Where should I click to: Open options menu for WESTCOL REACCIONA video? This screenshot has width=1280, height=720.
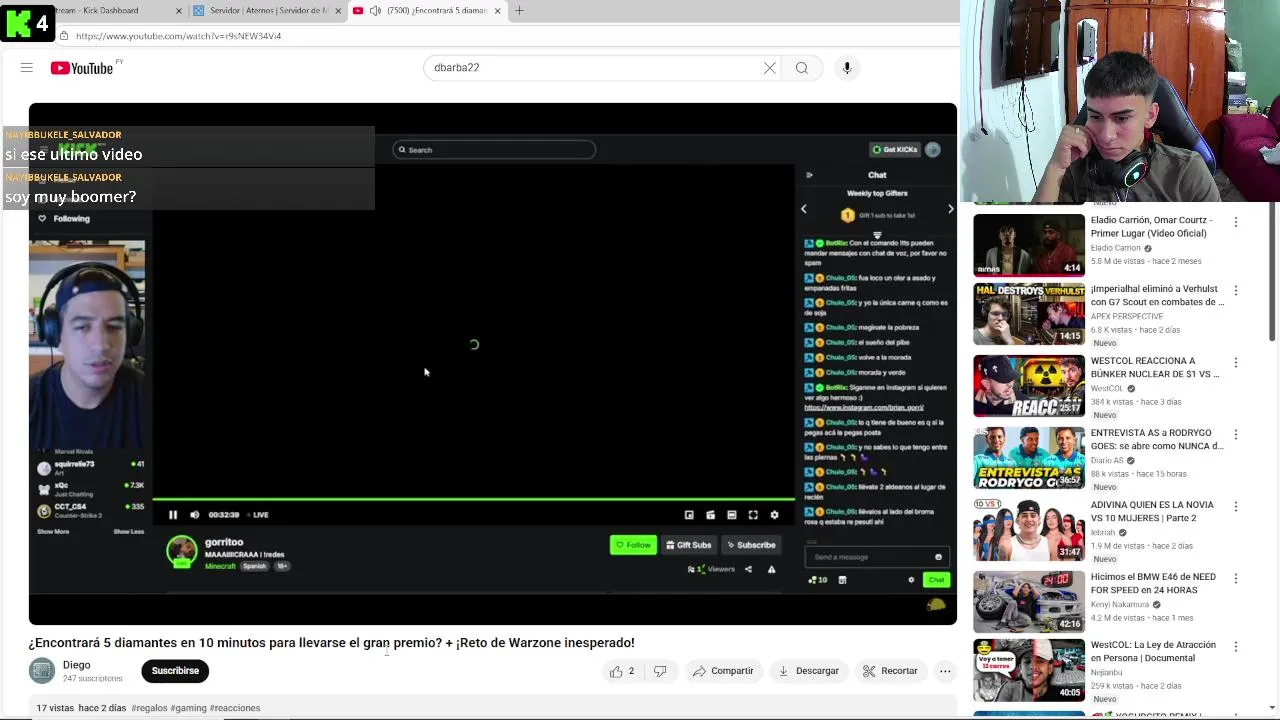click(1236, 363)
